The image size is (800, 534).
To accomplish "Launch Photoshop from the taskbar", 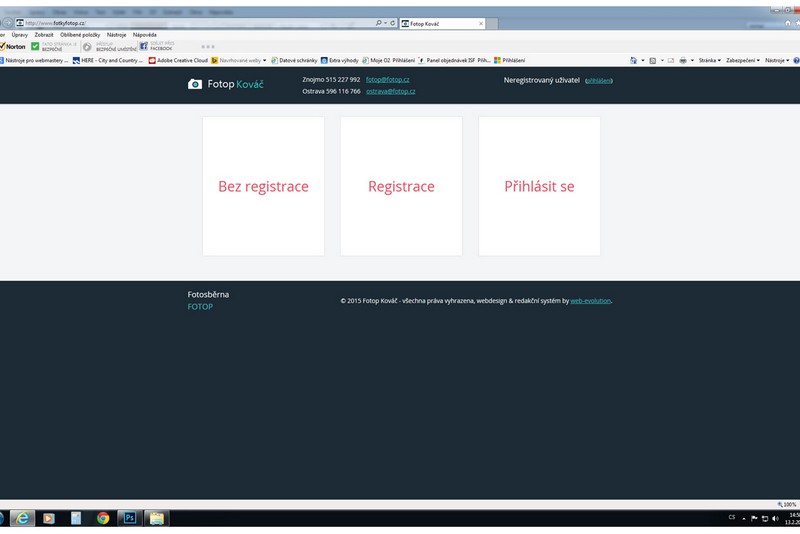I will click(129, 517).
